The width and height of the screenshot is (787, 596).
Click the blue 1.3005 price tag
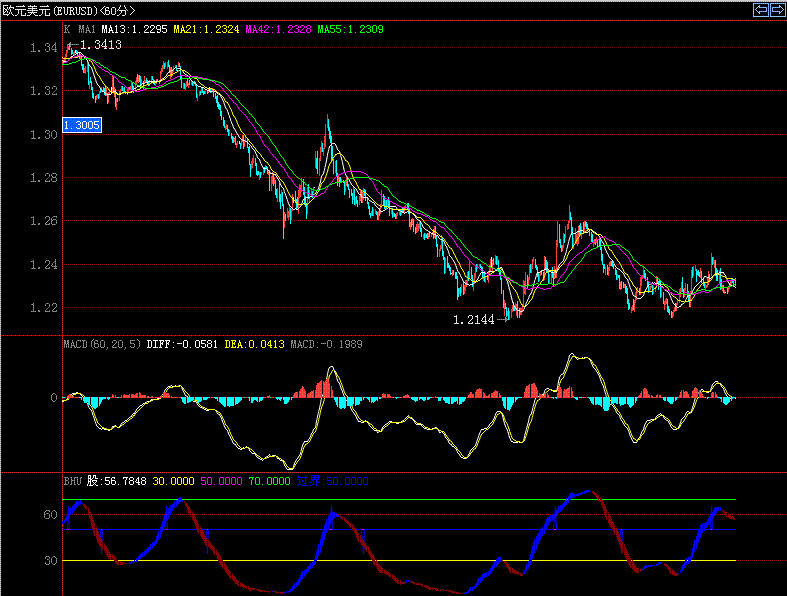pyautogui.click(x=80, y=125)
